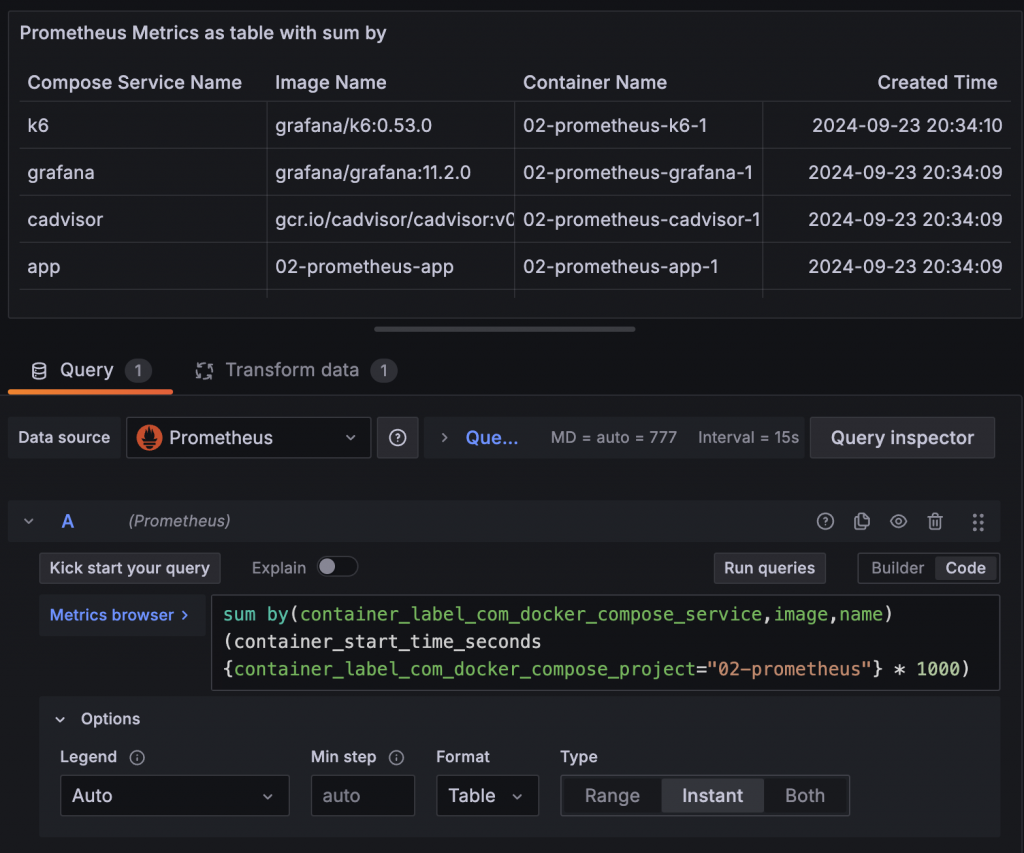Switch to the Transform data tab
This screenshot has width=1024, height=853.
[x=293, y=371]
